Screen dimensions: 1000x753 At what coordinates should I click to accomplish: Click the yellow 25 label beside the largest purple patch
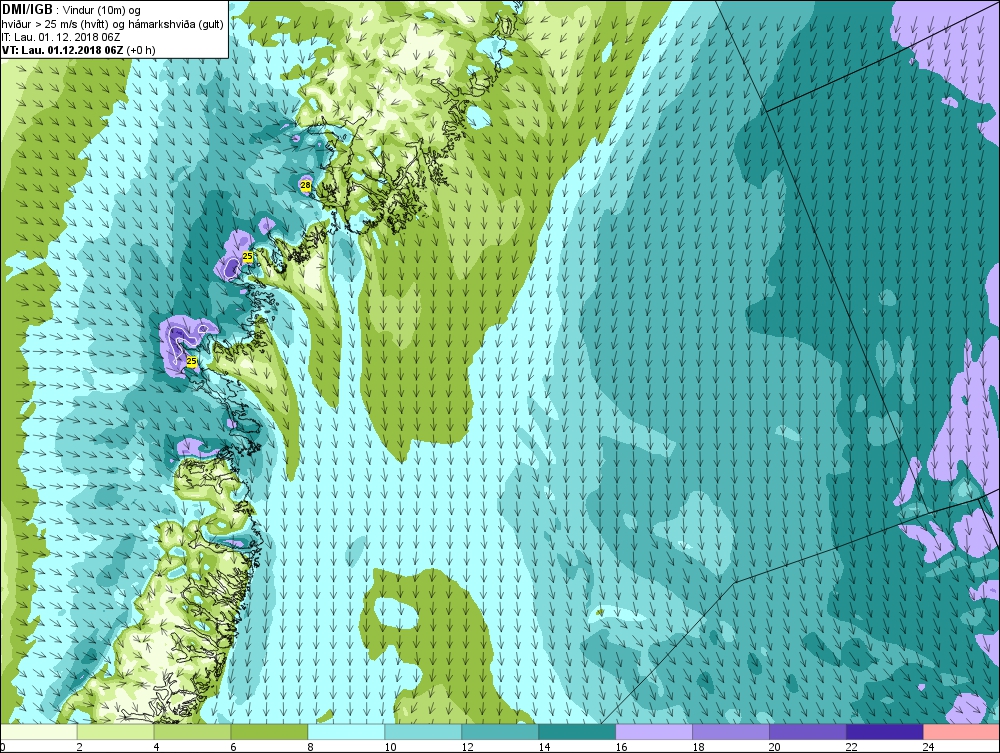pos(191,361)
